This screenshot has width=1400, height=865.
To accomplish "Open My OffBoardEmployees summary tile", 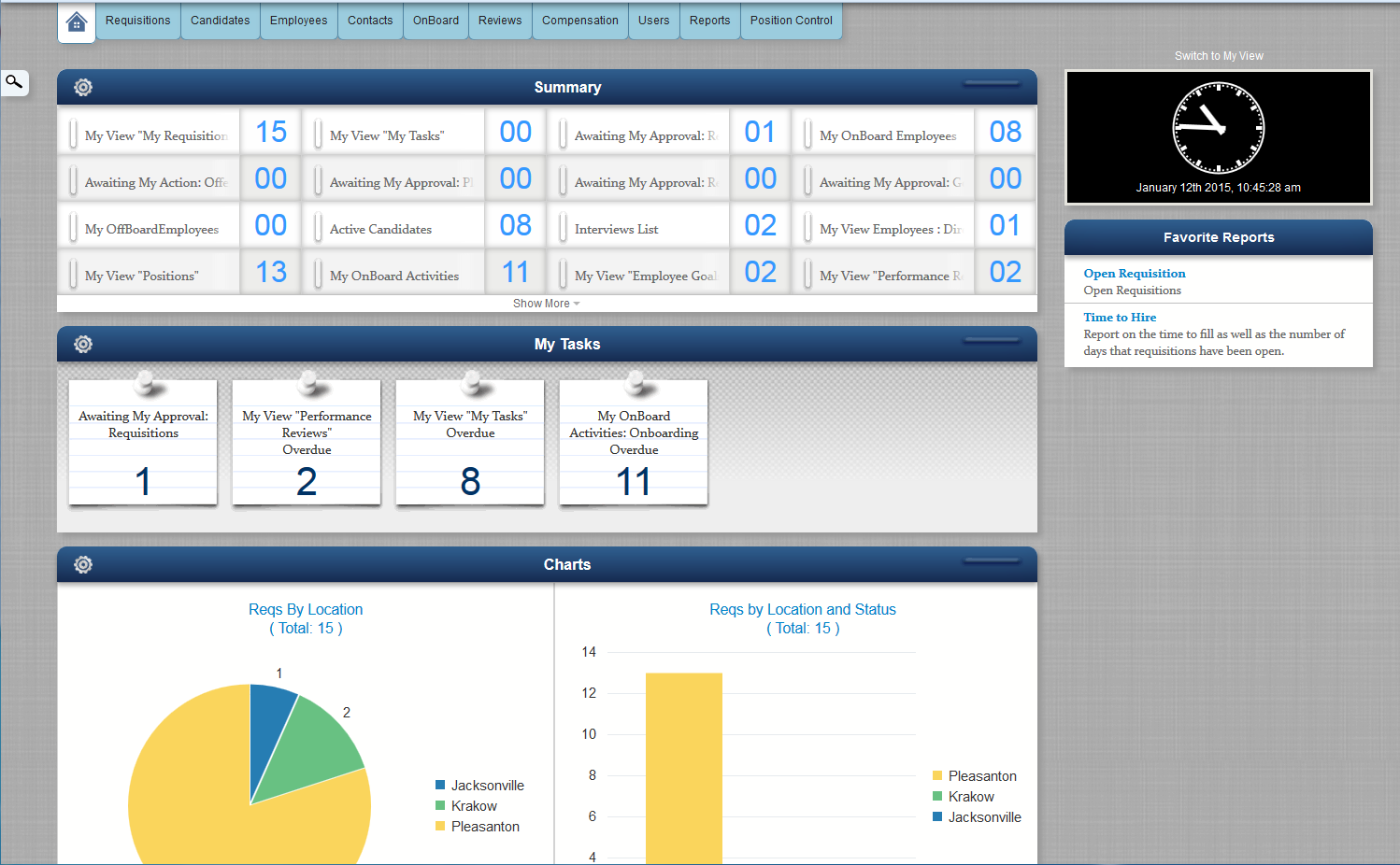I will tap(179, 225).
